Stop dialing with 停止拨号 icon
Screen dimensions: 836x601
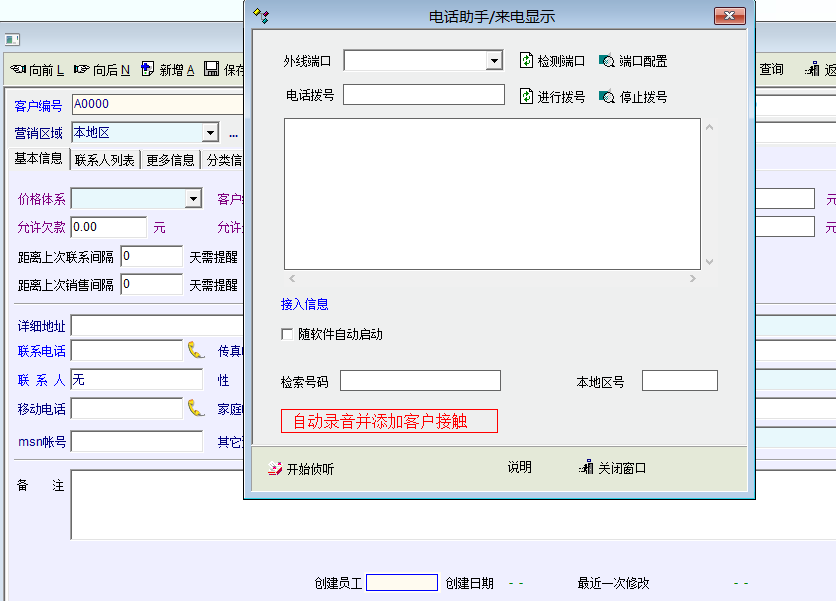607,96
